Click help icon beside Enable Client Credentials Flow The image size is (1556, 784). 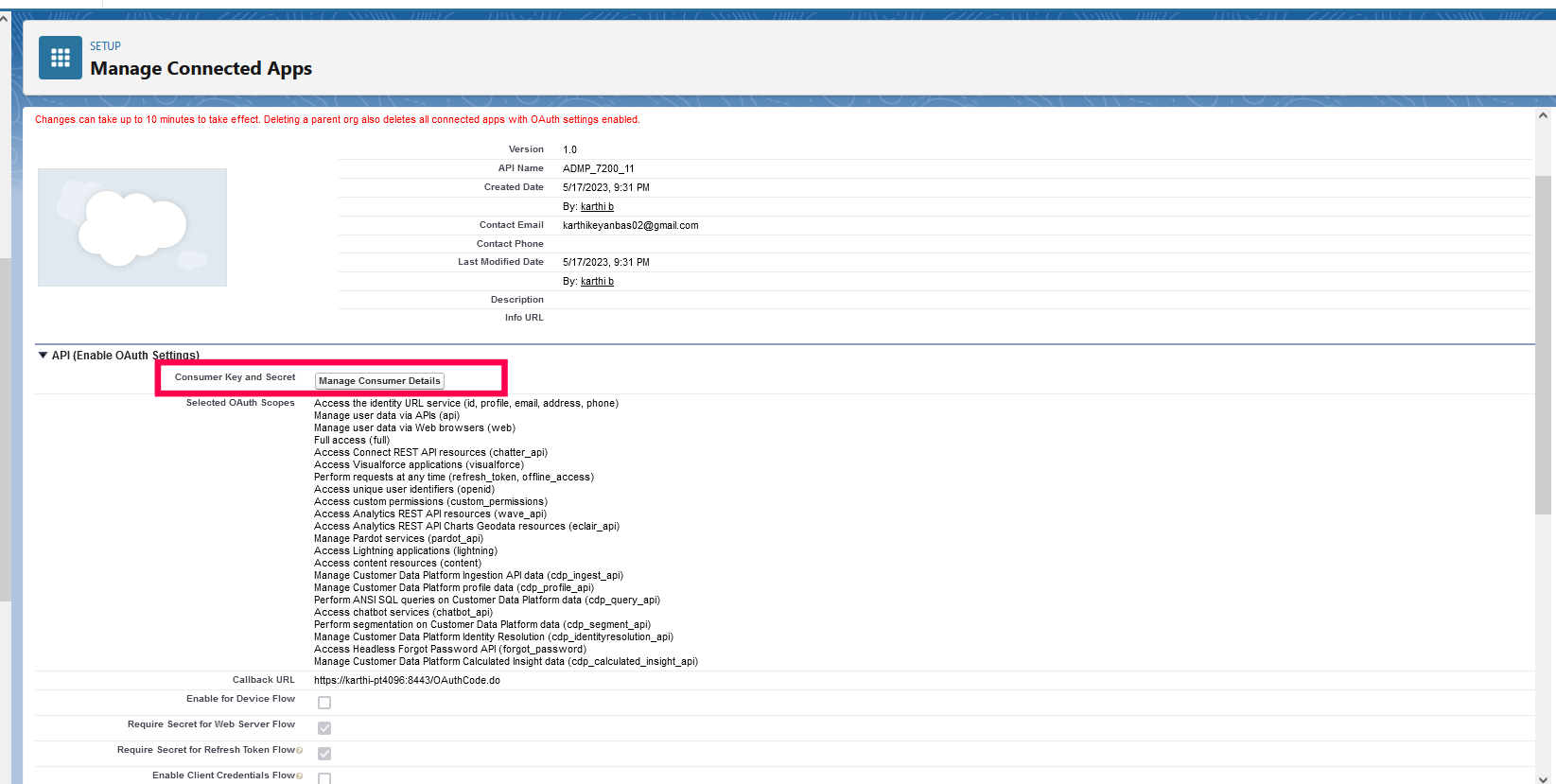click(x=300, y=776)
